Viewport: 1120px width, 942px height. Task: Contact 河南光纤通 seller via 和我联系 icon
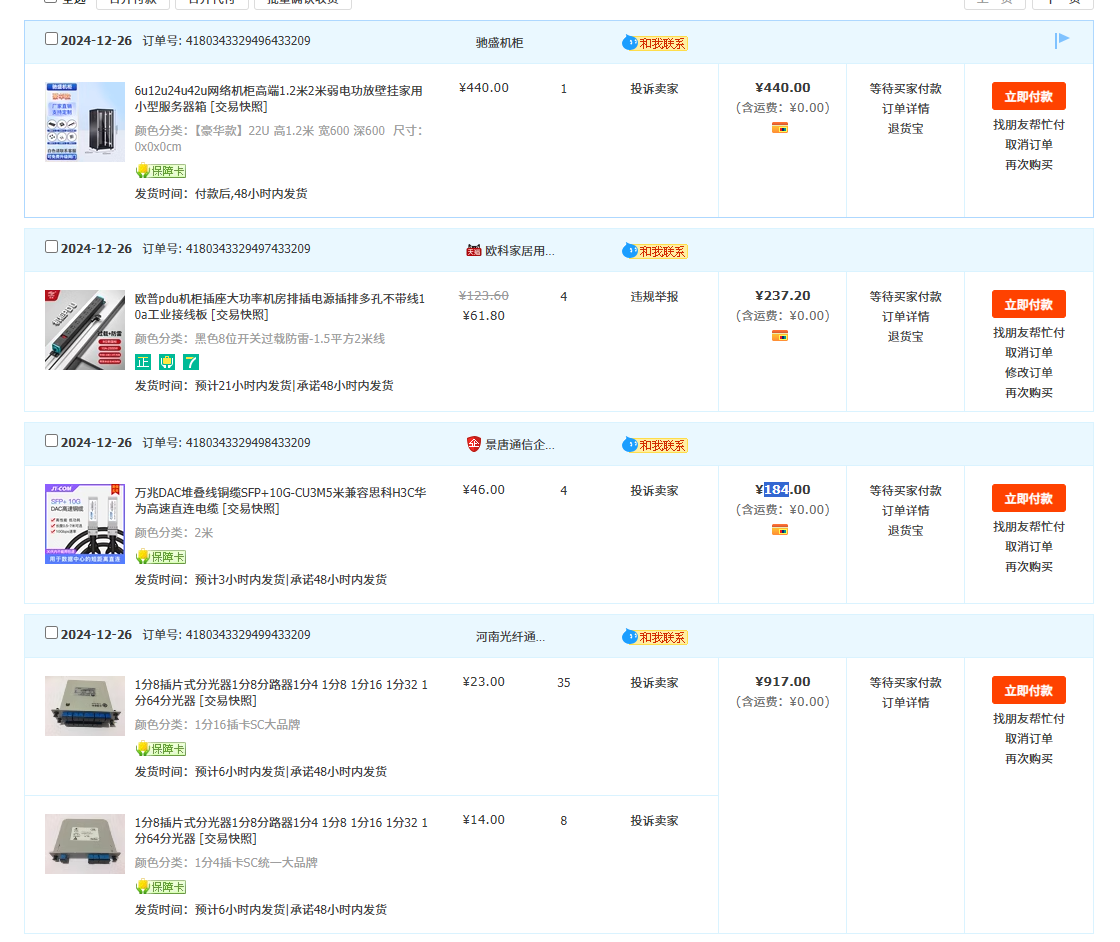(655, 637)
